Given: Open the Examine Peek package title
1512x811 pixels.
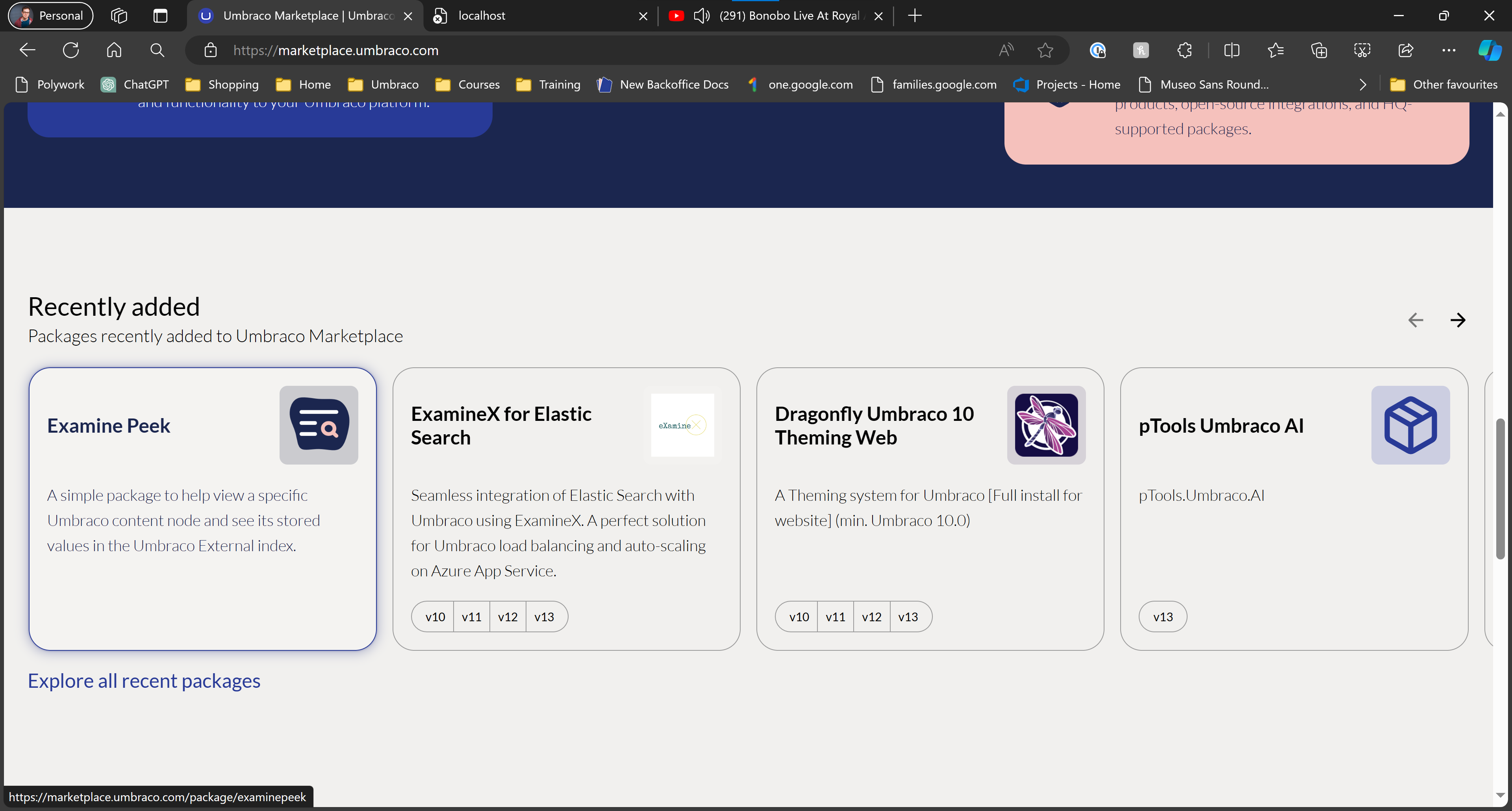Looking at the screenshot, I should click(109, 426).
